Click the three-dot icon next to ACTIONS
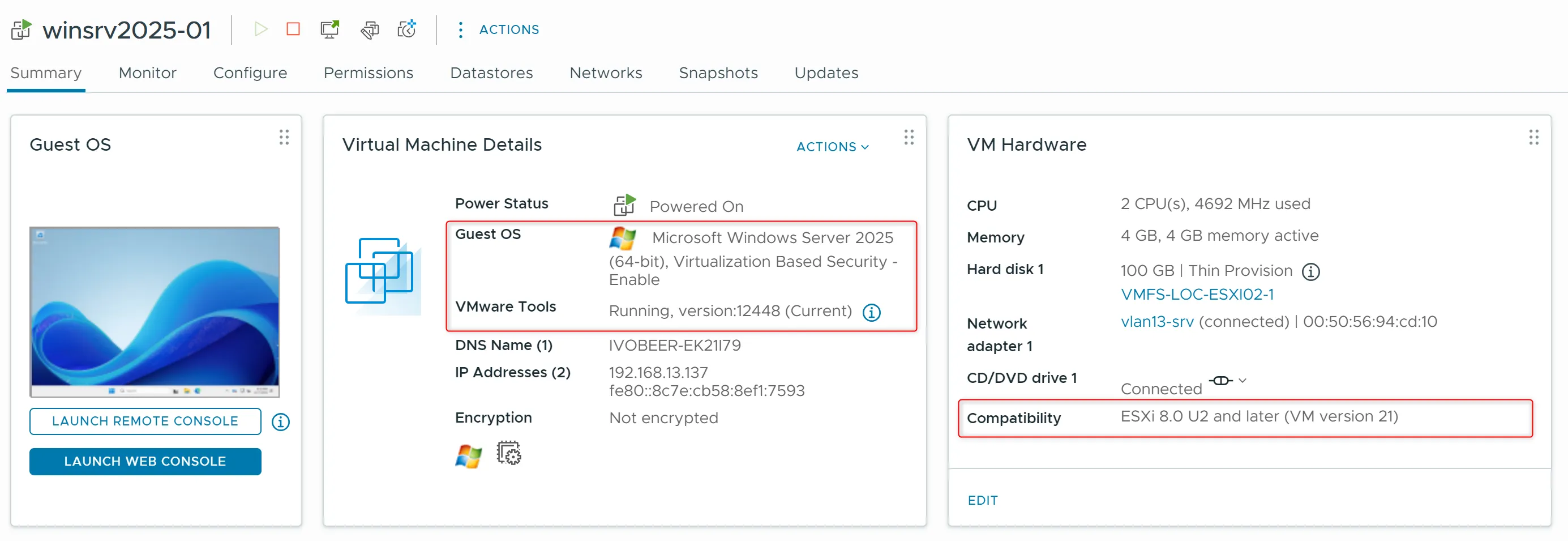Viewport: 1568px width, 541px height. [x=461, y=30]
